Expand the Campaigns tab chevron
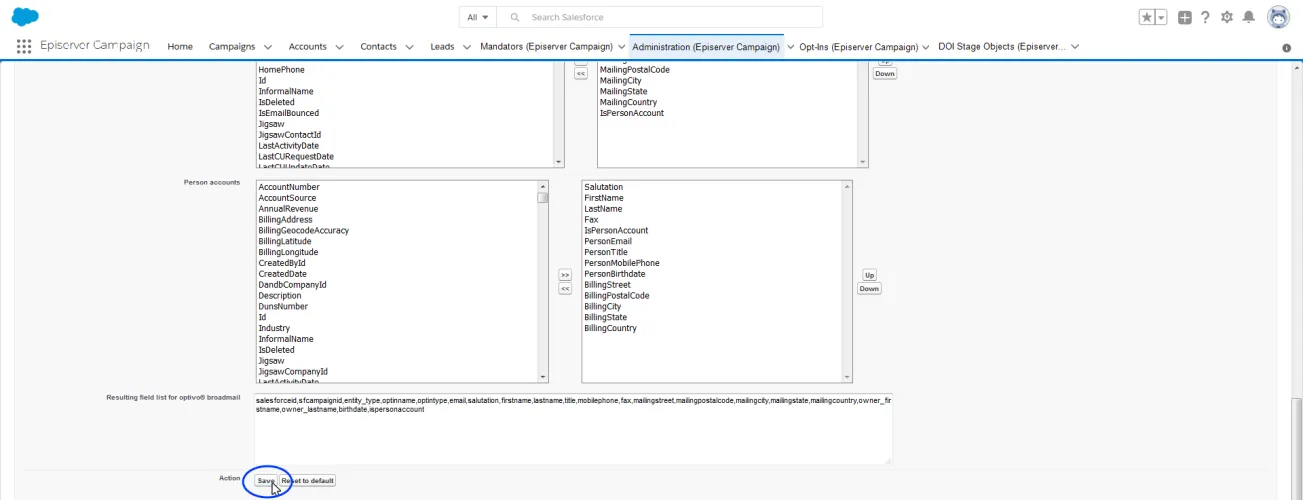This screenshot has height=500, width=1303. [268, 47]
